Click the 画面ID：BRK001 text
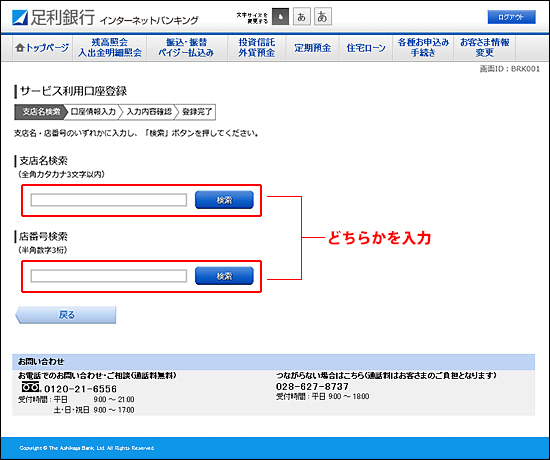The image size is (550, 460). click(x=510, y=69)
